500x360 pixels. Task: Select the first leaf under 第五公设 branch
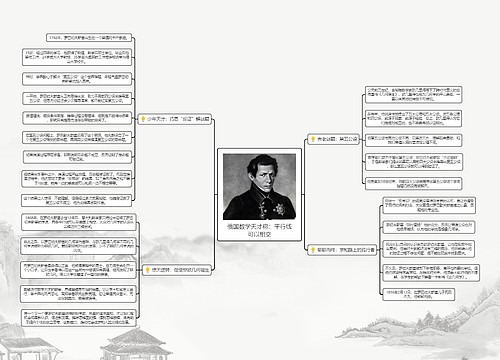pos(413,95)
